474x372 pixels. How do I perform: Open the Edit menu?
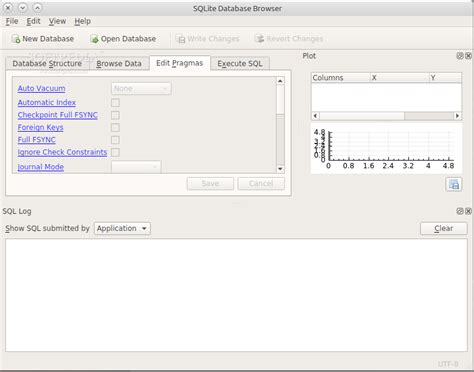(x=33, y=21)
